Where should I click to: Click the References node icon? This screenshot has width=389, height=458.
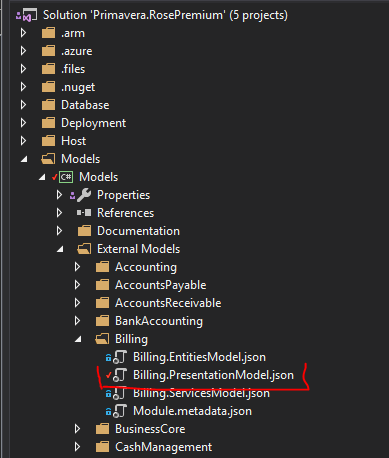pyautogui.click(x=84, y=213)
